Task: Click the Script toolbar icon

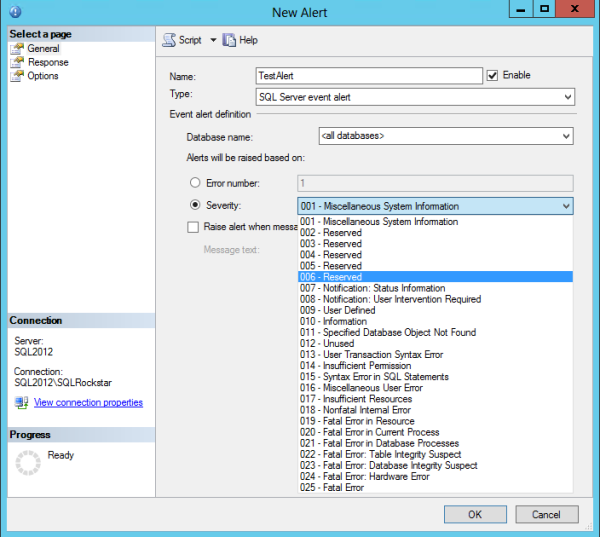Action: 169,40
